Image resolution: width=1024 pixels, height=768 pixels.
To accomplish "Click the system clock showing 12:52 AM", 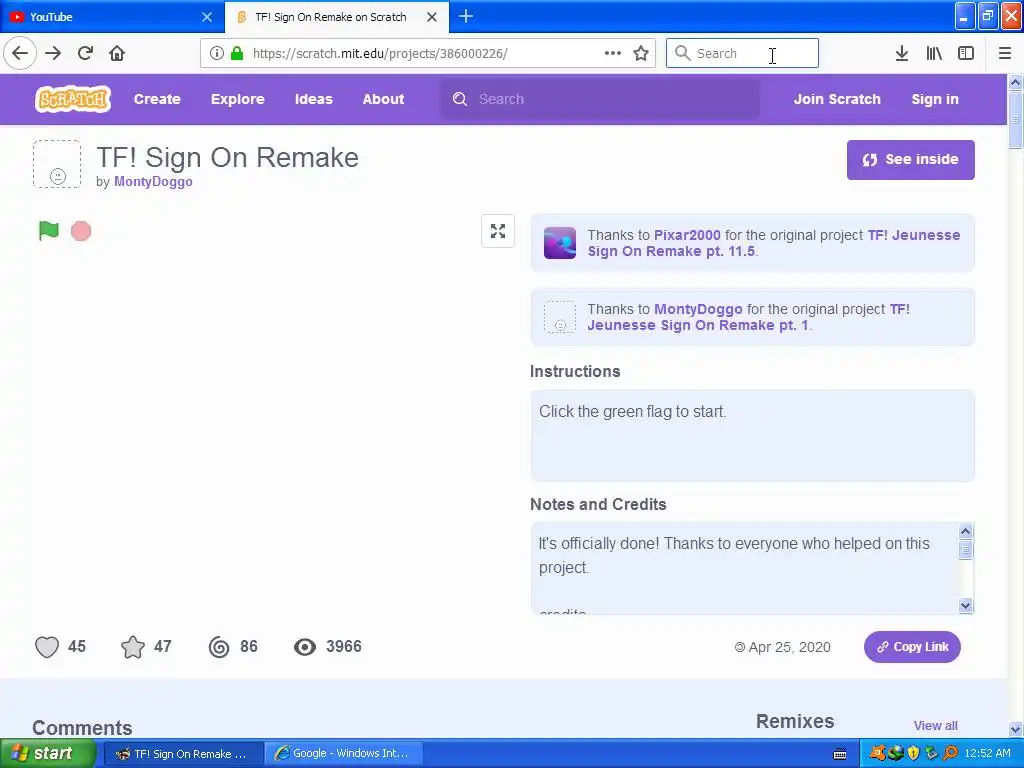I will pos(987,753).
